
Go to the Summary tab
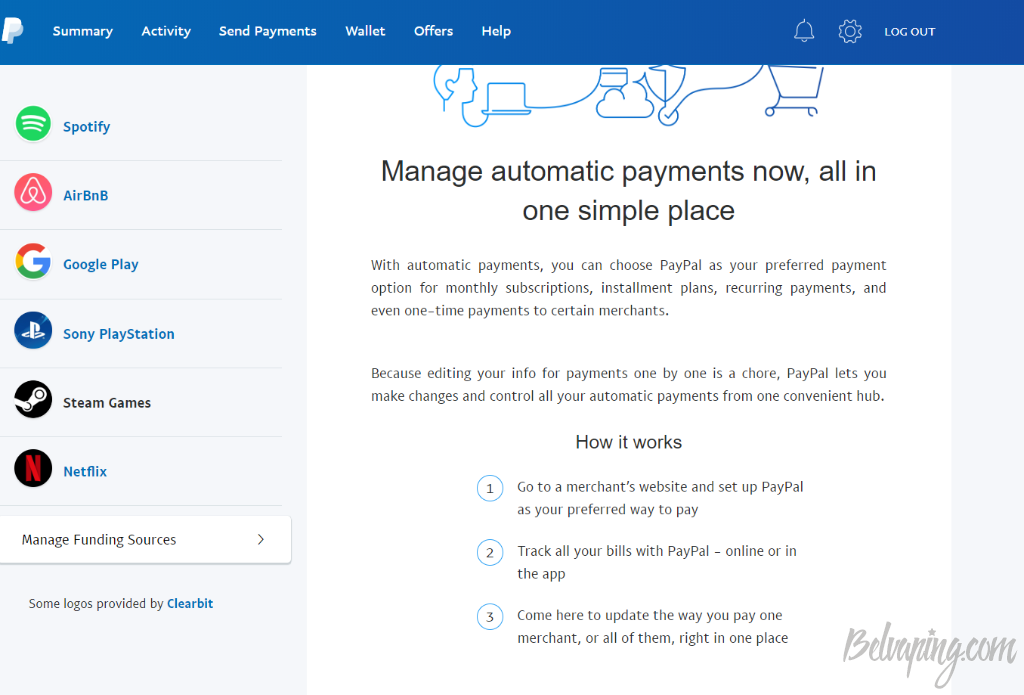[x=82, y=31]
